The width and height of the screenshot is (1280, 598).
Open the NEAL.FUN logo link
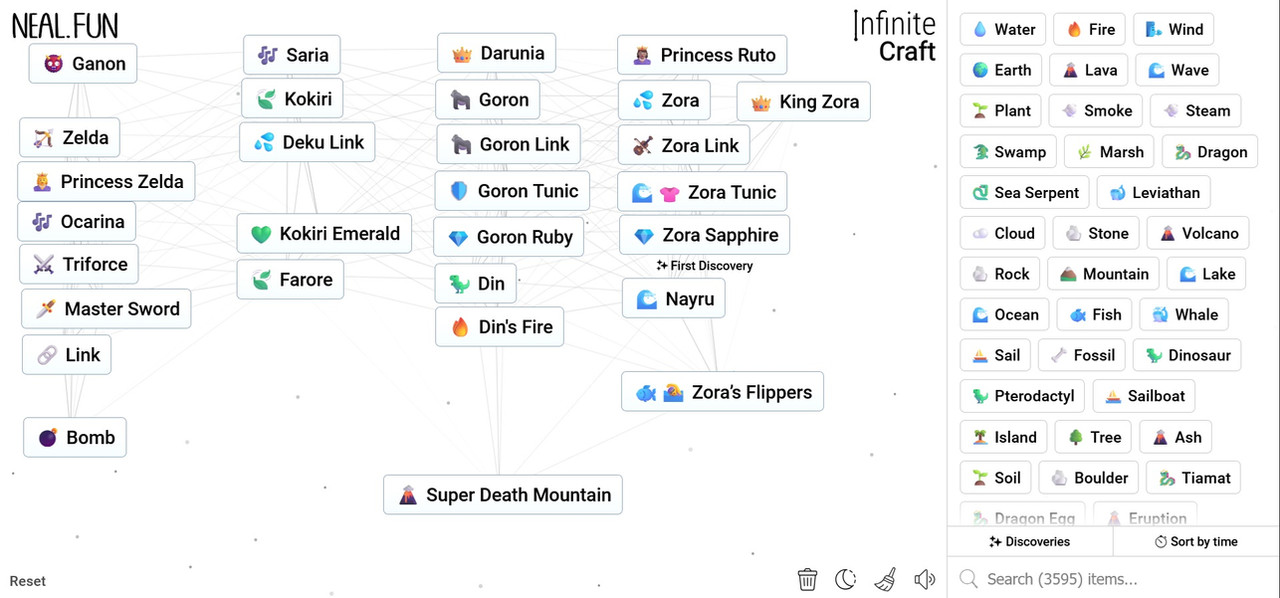click(65, 26)
